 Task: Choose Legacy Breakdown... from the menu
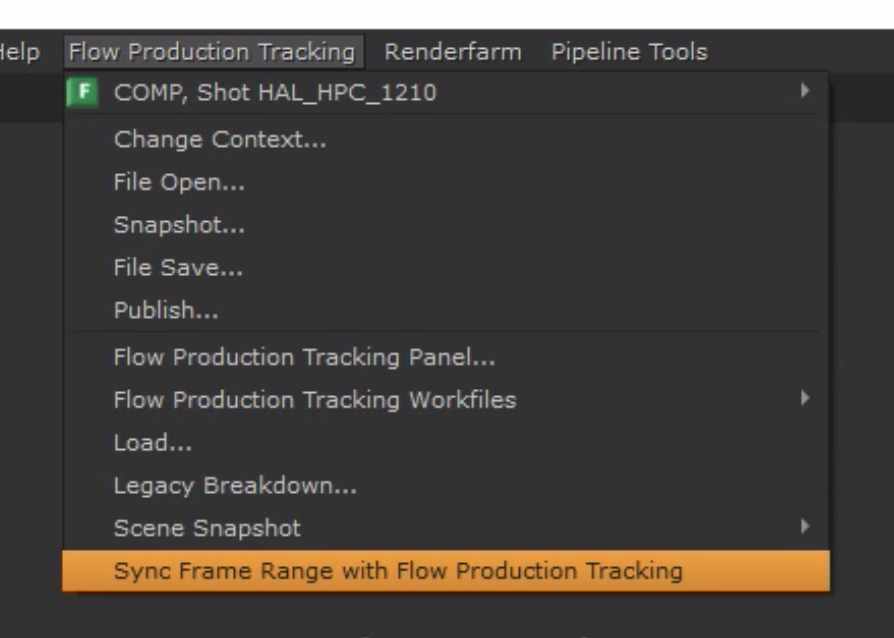[235, 485]
